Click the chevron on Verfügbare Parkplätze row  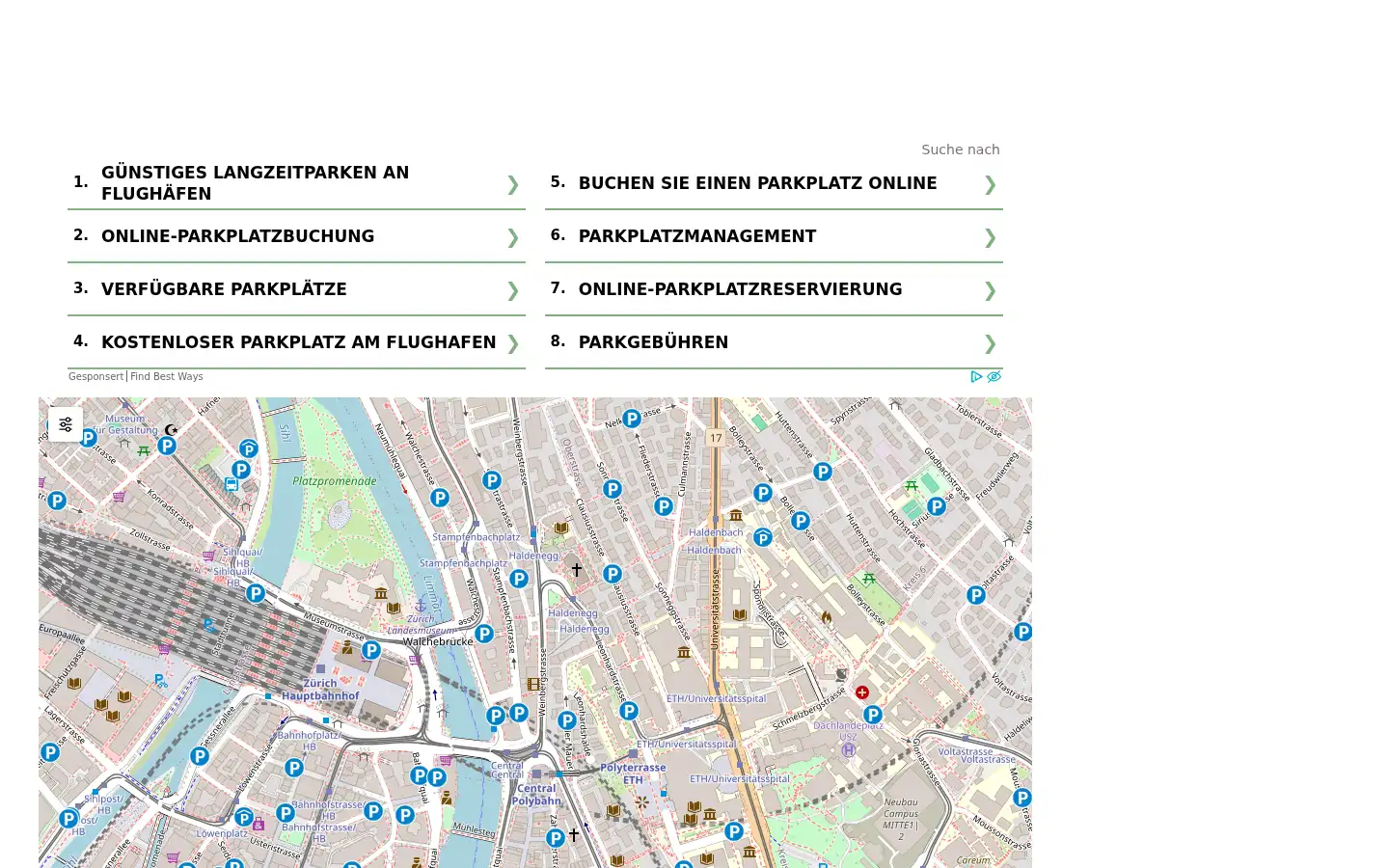(513, 290)
